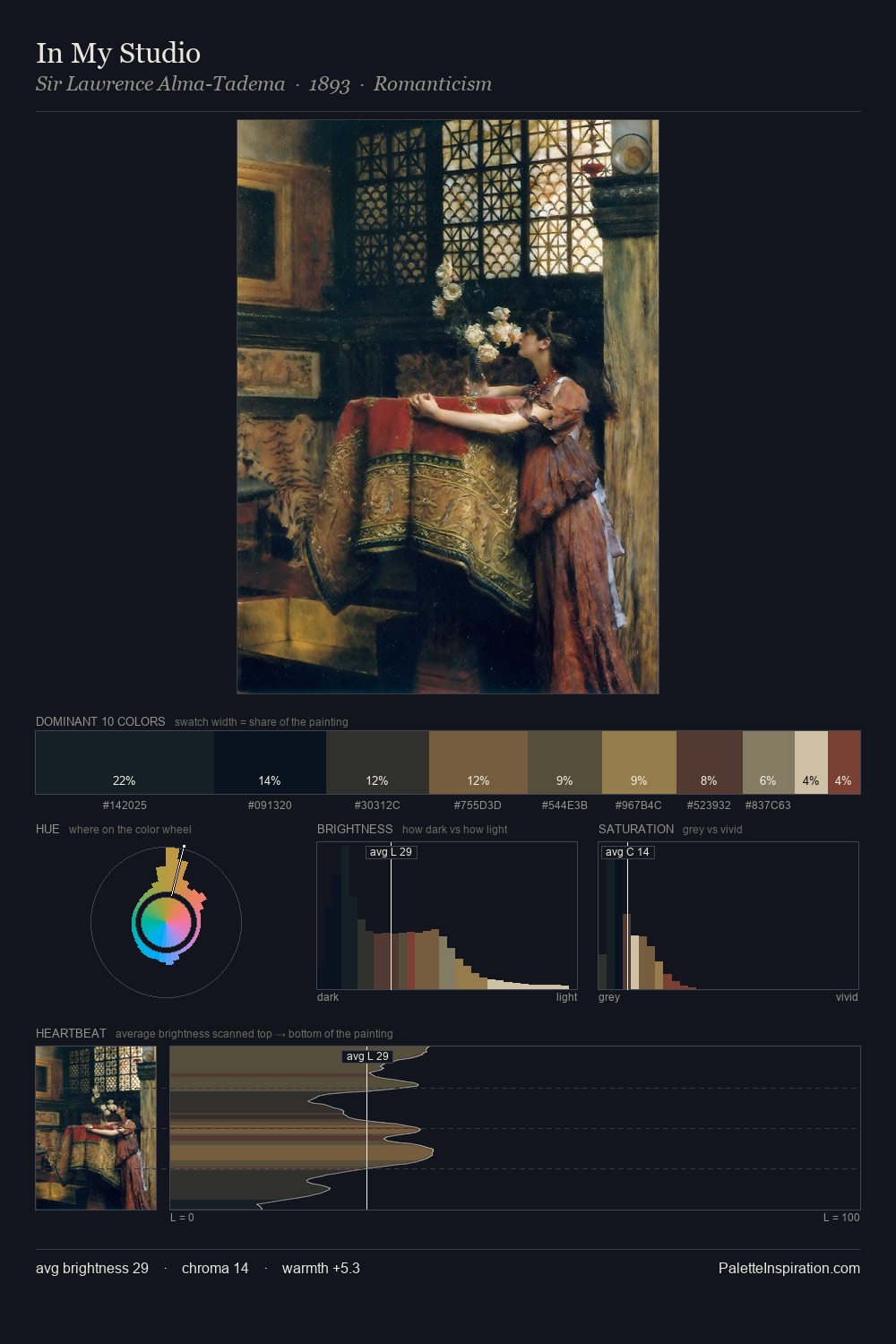This screenshot has width=896, height=1344.
Task: Click the title 'In My Studio'
Action: pyautogui.click(x=118, y=53)
